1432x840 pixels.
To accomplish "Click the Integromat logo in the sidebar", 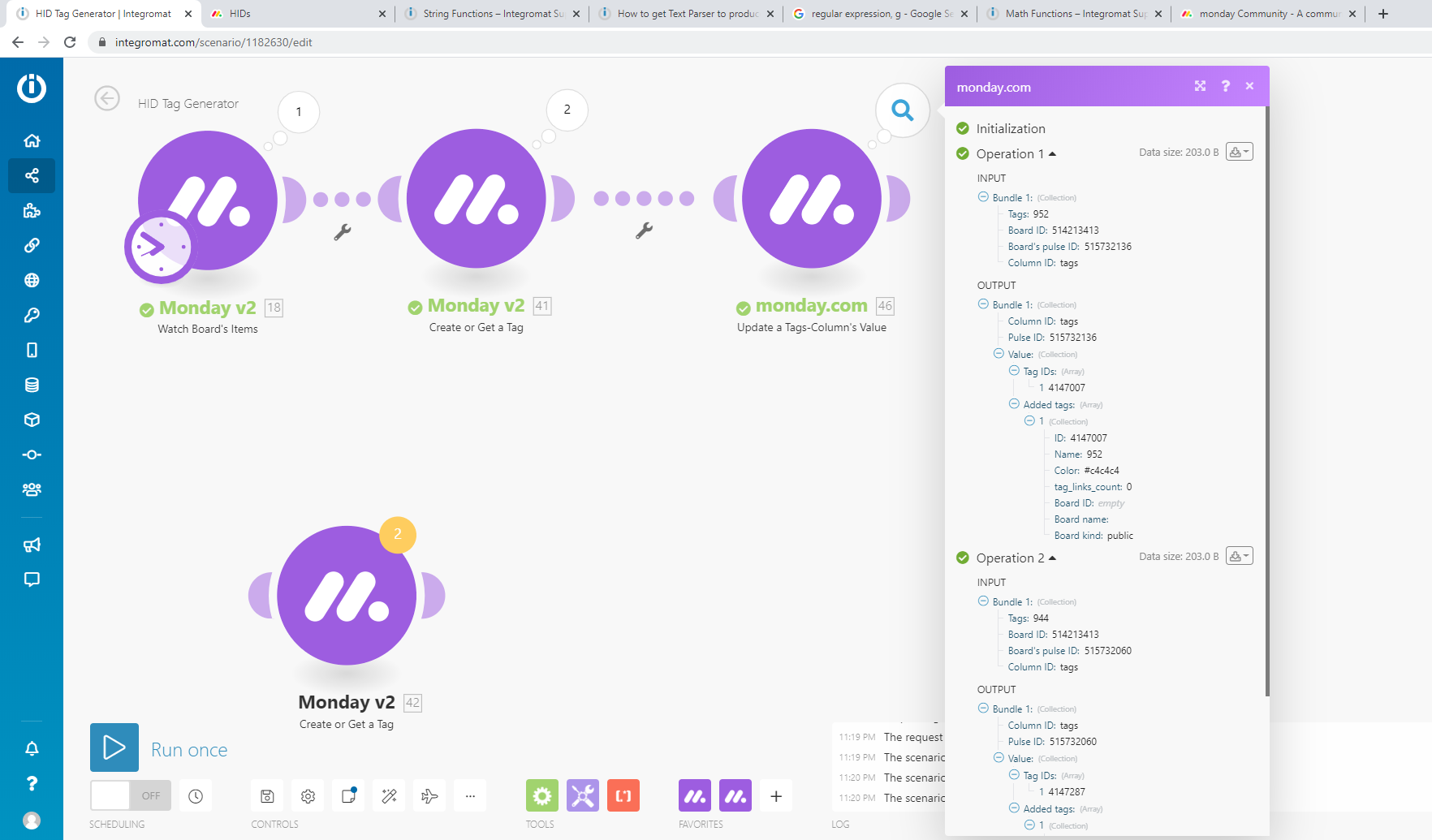I will coord(32,88).
